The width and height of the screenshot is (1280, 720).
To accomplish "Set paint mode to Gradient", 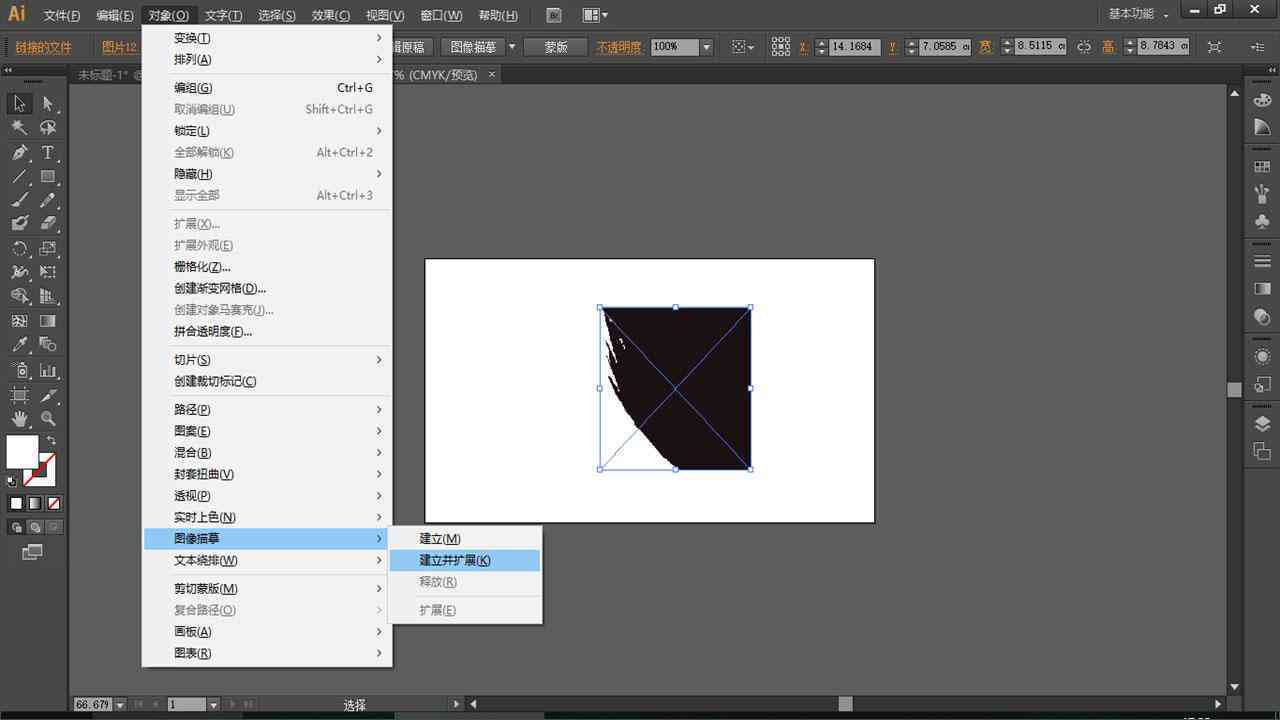I will (35, 503).
